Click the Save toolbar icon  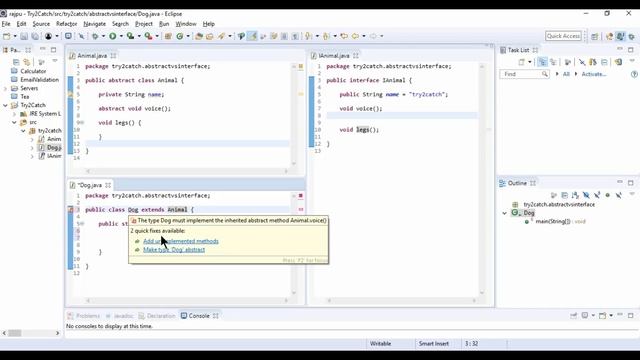(x=24, y=36)
